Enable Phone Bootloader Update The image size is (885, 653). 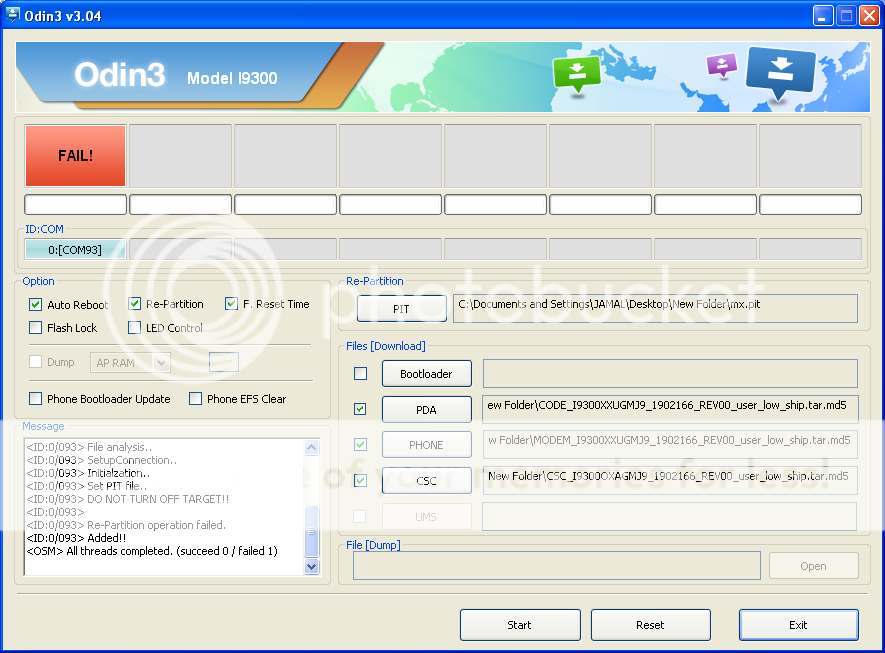coord(35,398)
